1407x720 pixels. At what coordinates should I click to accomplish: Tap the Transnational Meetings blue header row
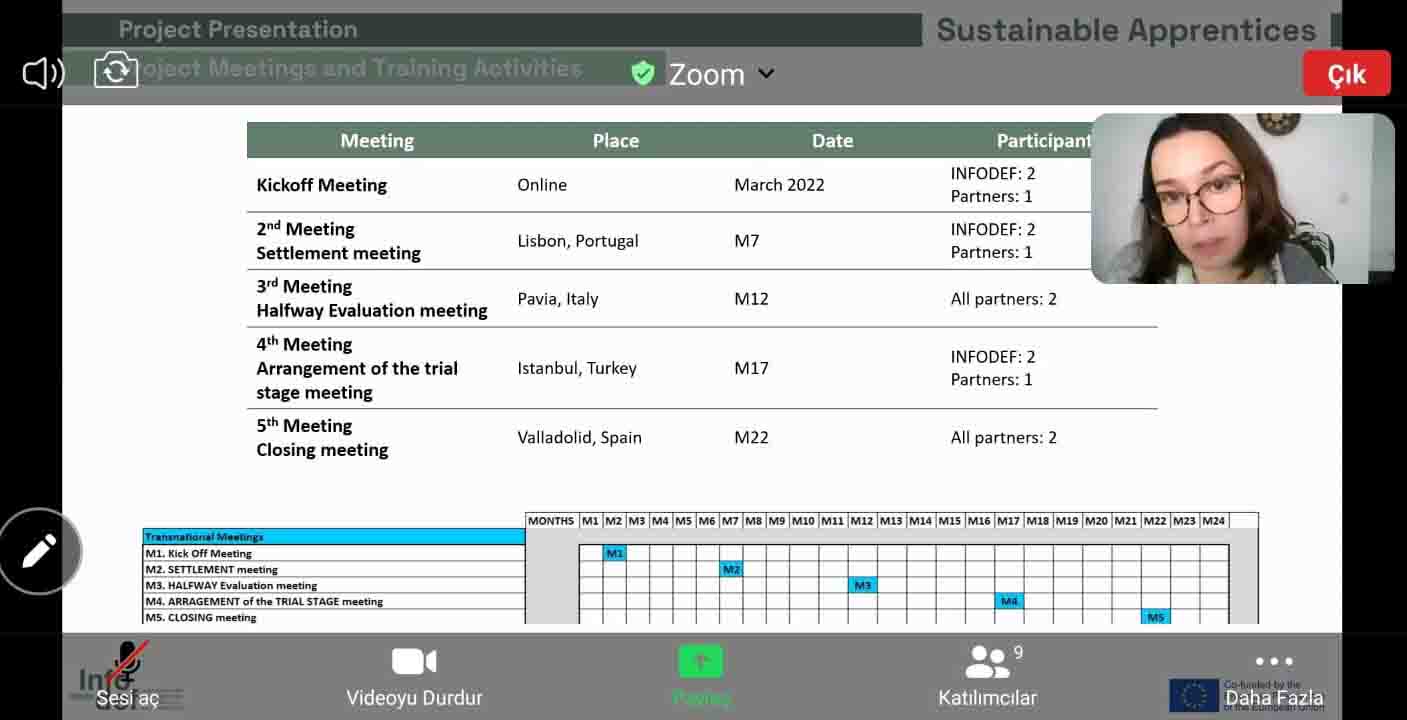point(334,537)
